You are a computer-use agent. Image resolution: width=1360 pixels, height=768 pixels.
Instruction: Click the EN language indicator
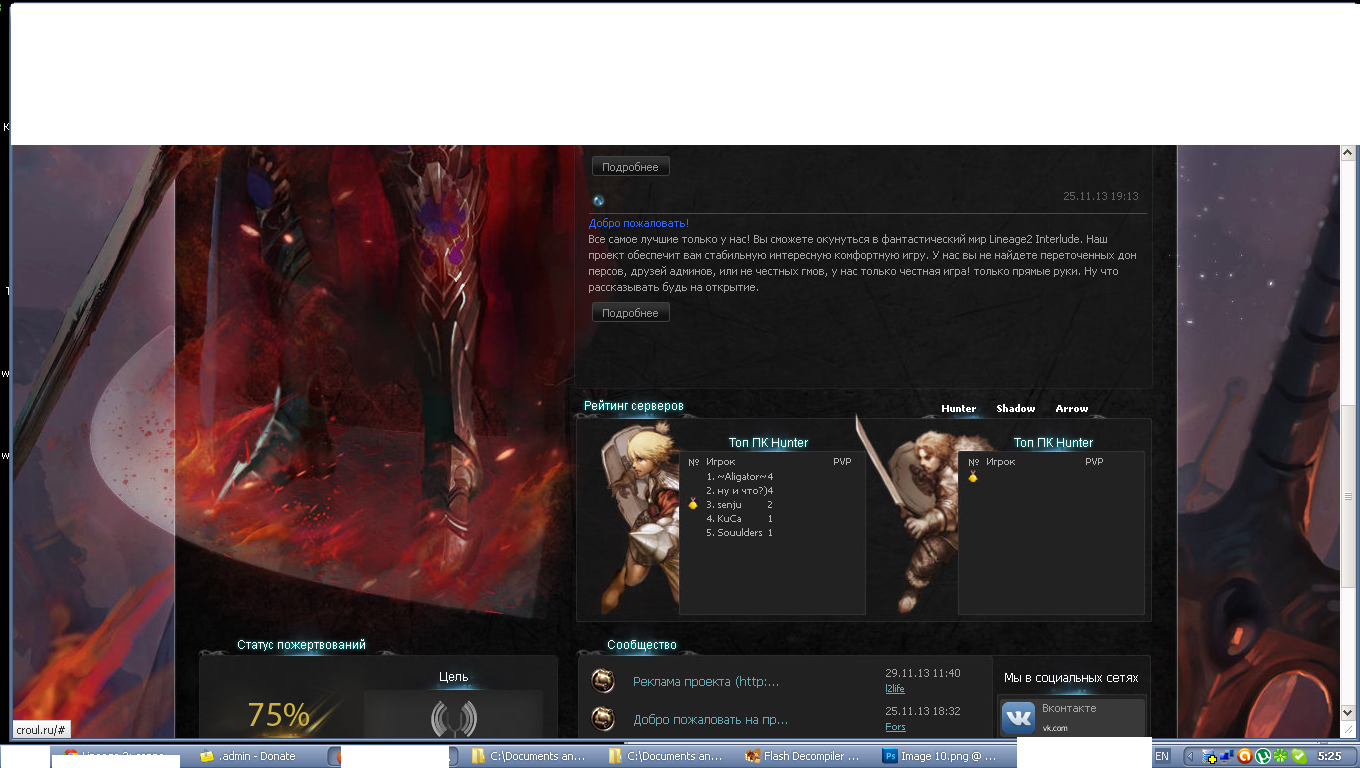(1162, 757)
